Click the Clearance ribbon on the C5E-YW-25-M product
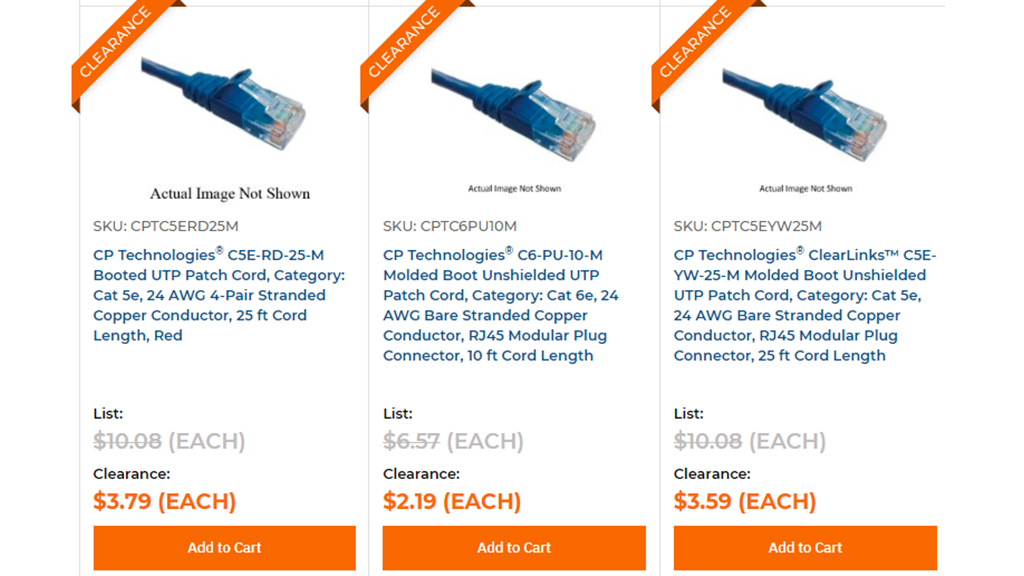Viewport: 1024px width, 576px height. pyautogui.click(x=695, y=44)
